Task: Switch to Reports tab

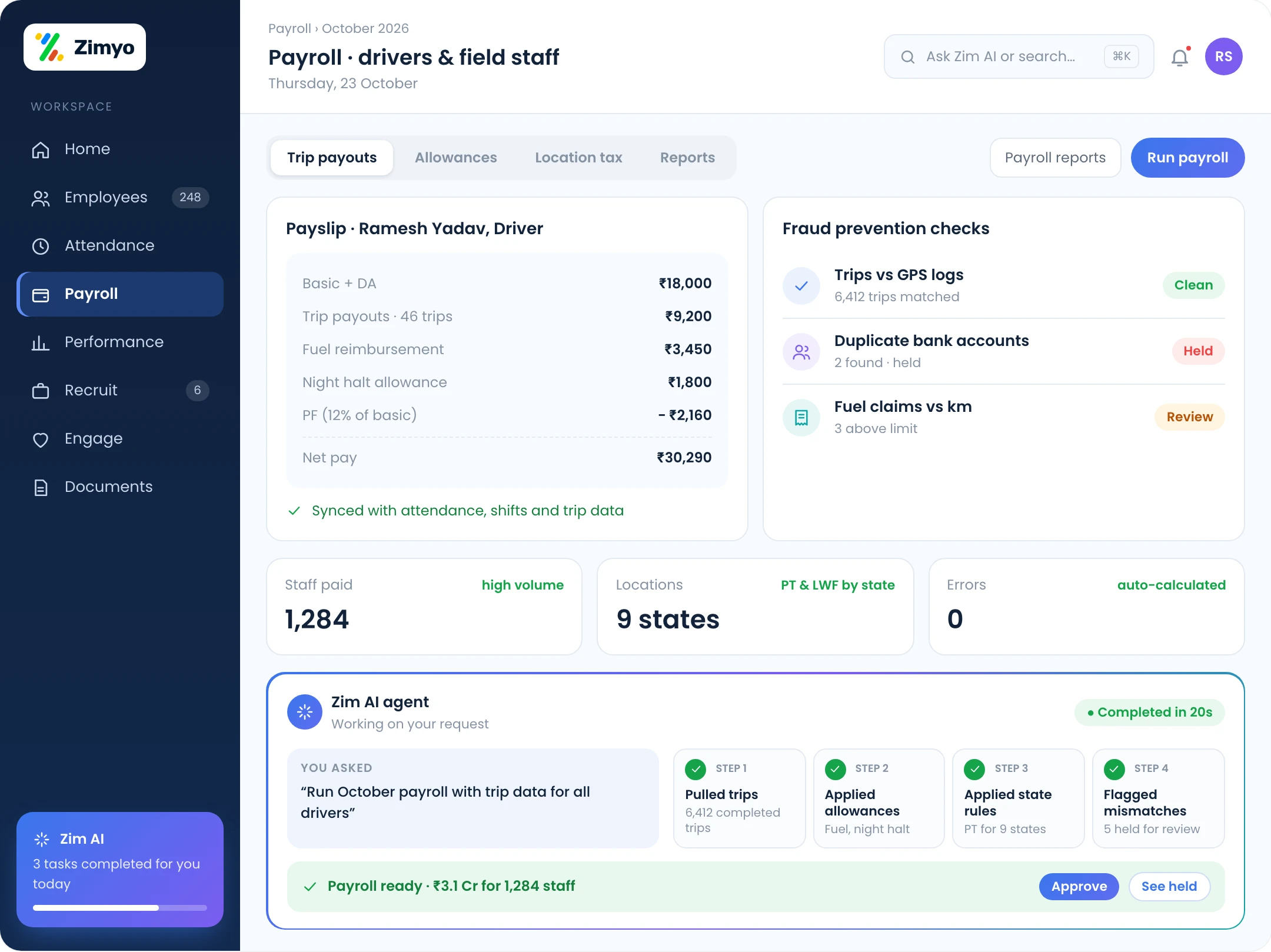Action: 687,158
